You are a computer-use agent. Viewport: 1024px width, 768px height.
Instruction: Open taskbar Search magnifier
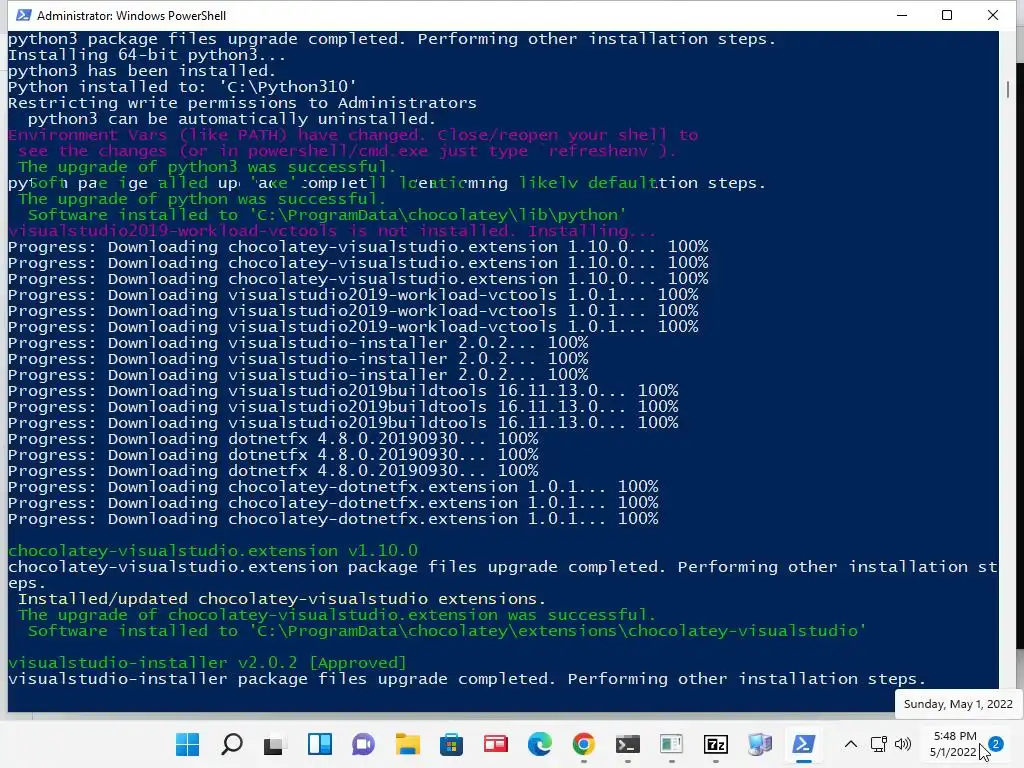pos(231,744)
